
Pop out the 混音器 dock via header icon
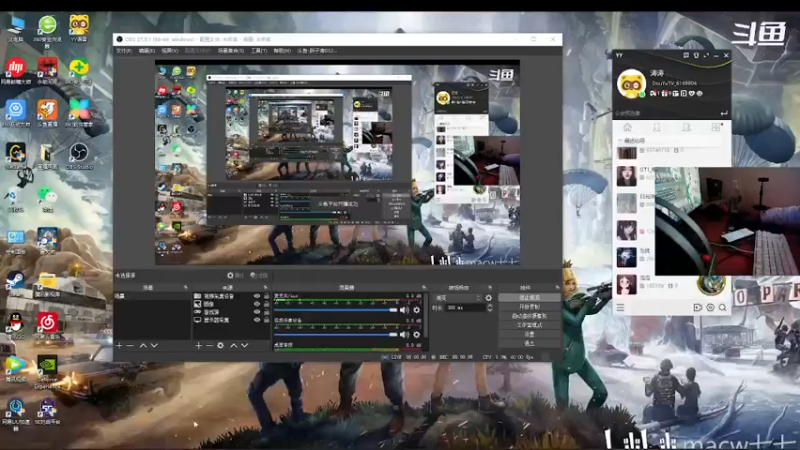(x=423, y=288)
